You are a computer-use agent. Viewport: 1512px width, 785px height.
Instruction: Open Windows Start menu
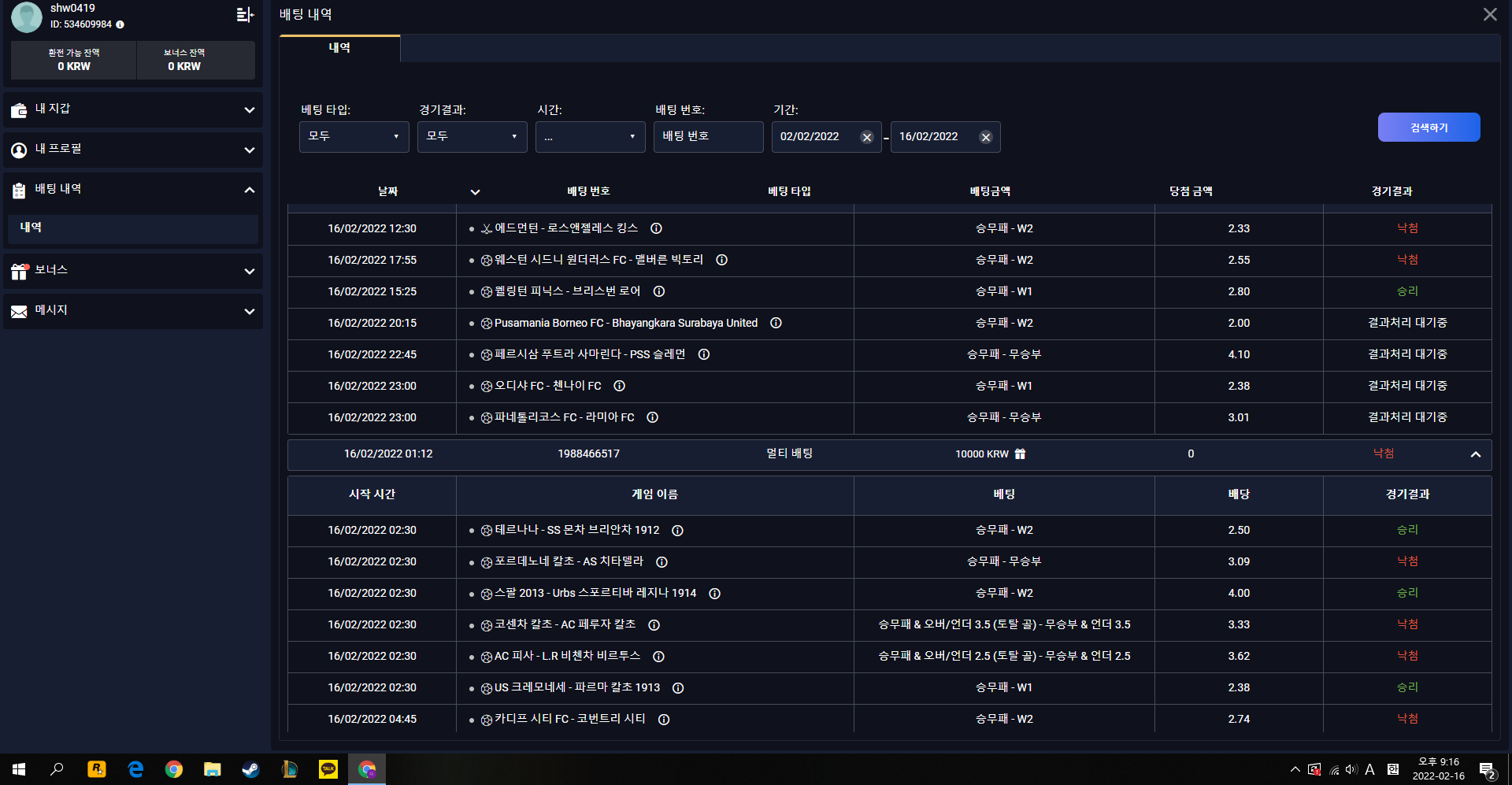pos(19,769)
